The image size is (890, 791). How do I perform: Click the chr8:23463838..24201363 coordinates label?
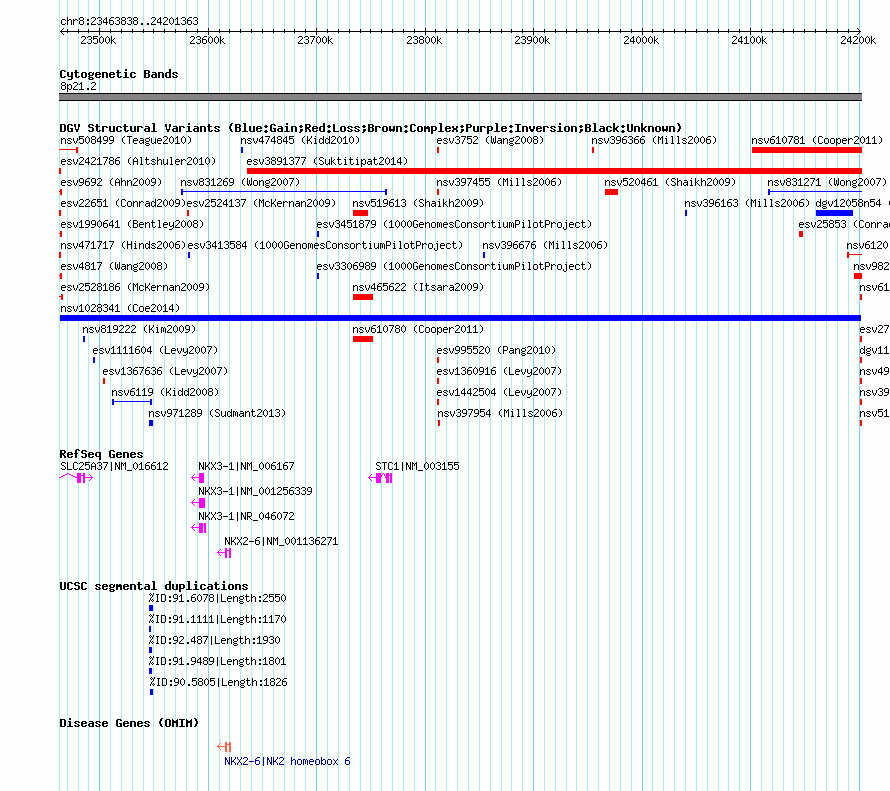click(129, 21)
